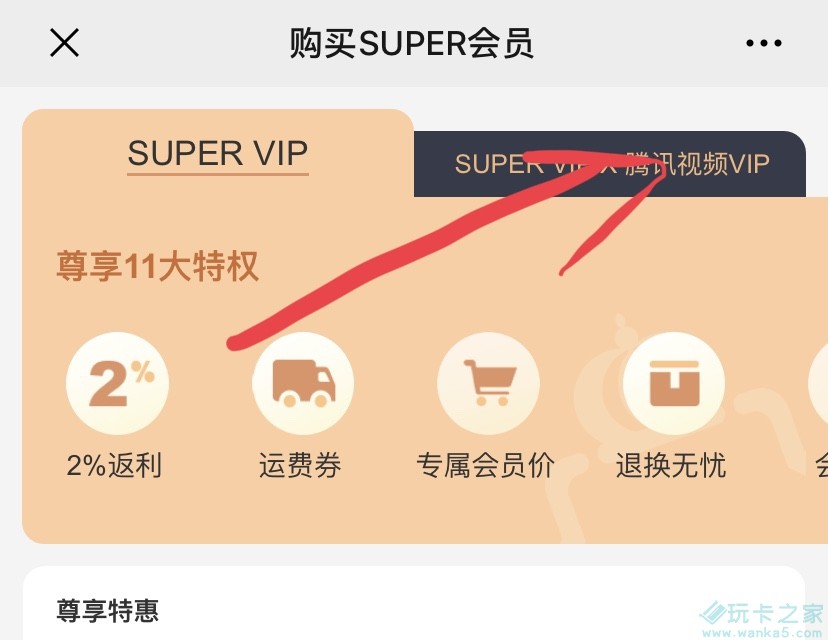Tap the partially visible fifth privilege icon
The width and height of the screenshot is (828, 640).
pos(818,383)
